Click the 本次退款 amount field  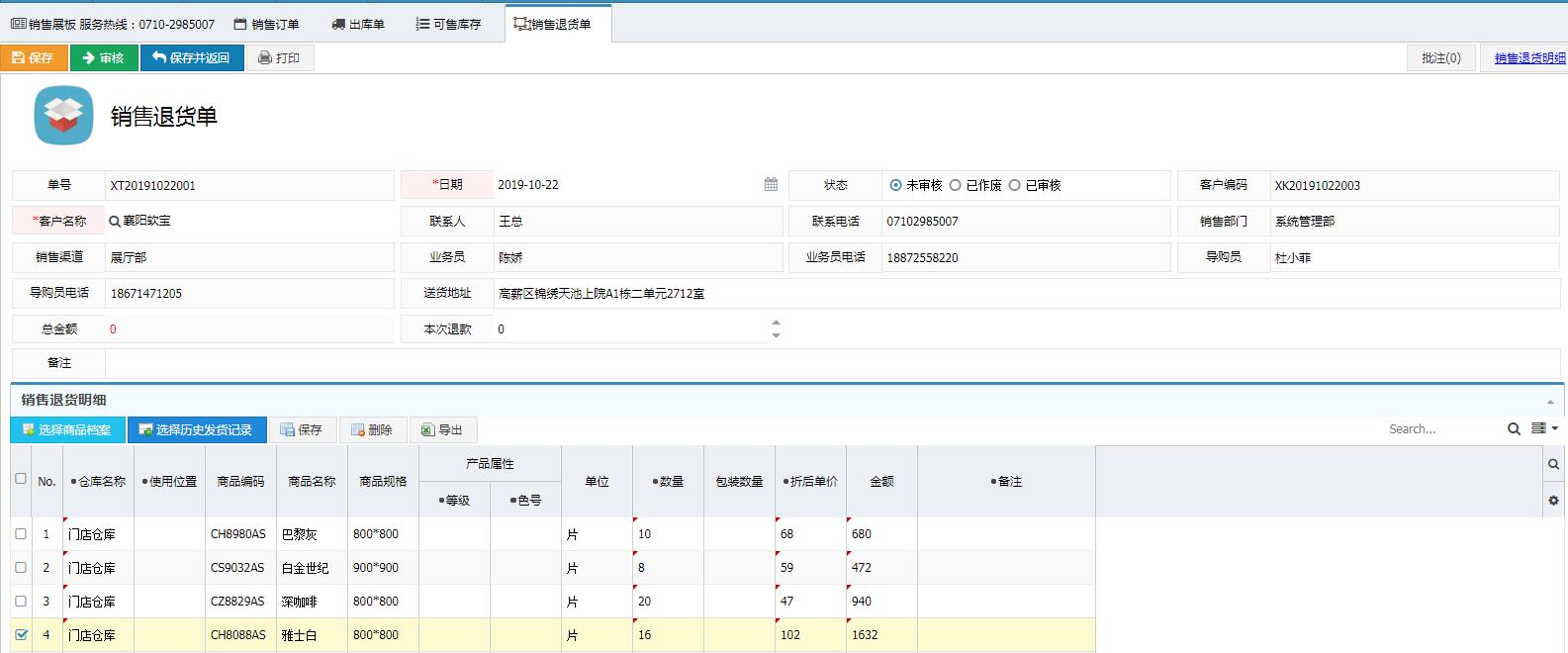pyautogui.click(x=631, y=329)
